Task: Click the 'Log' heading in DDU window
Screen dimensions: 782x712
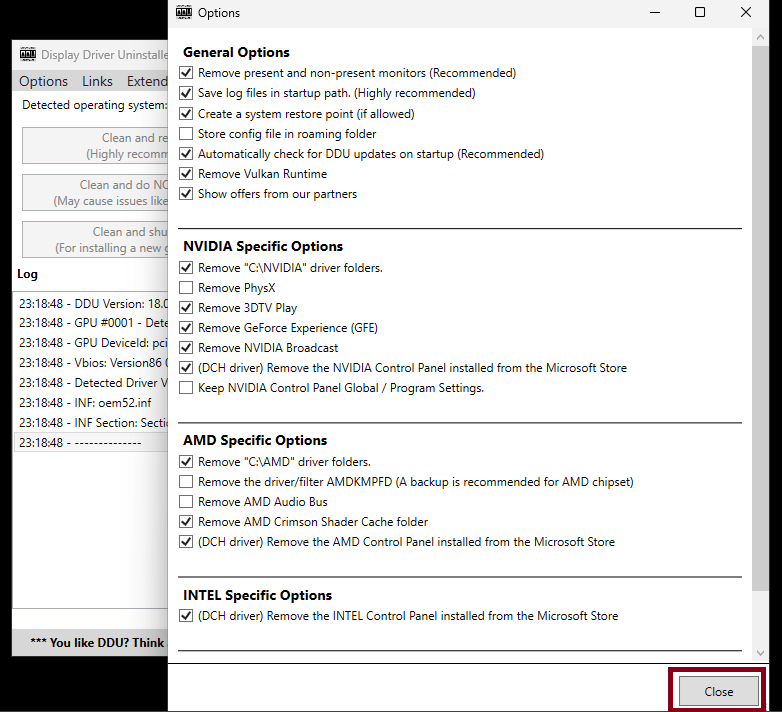Action: pyautogui.click(x=27, y=274)
